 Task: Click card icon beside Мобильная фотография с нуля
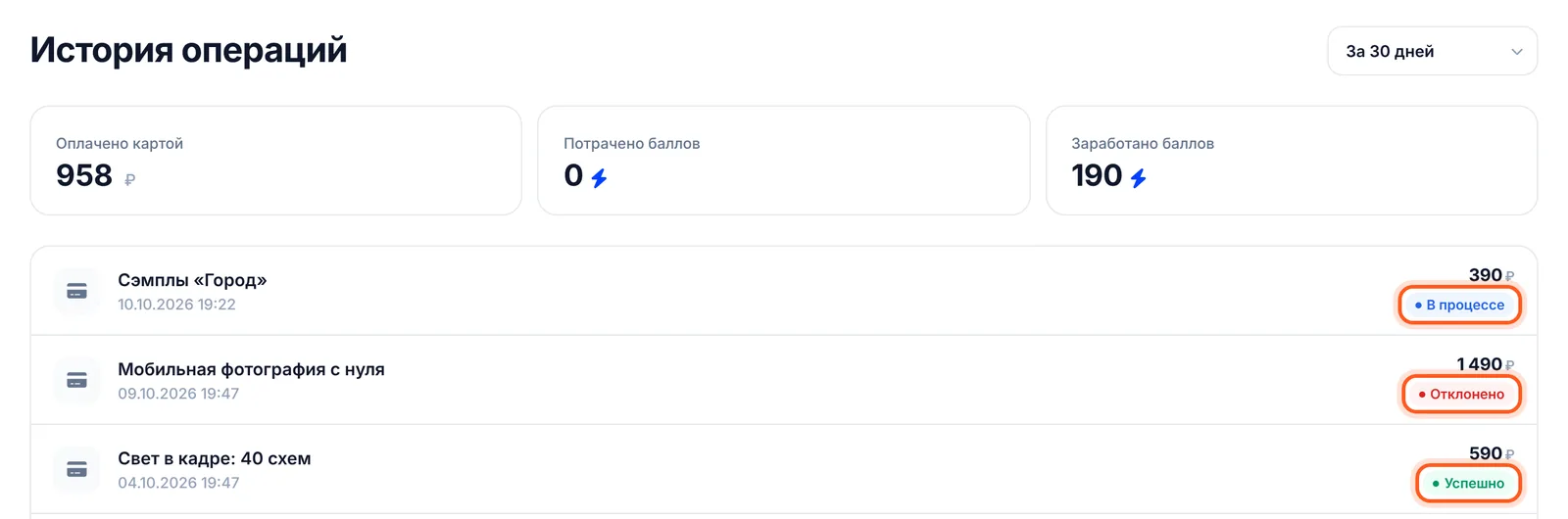click(x=76, y=380)
